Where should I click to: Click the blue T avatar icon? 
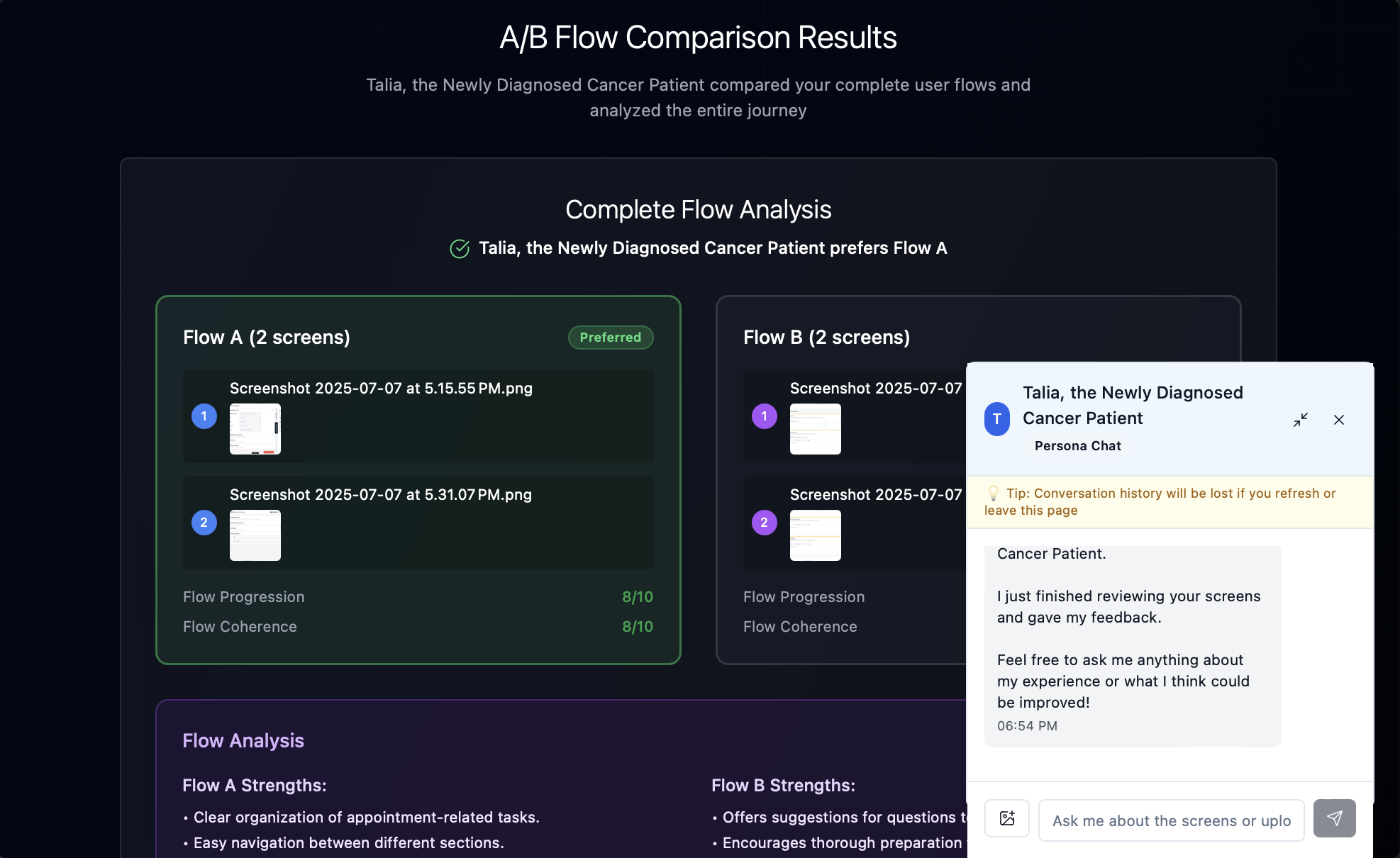[x=996, y=419]
